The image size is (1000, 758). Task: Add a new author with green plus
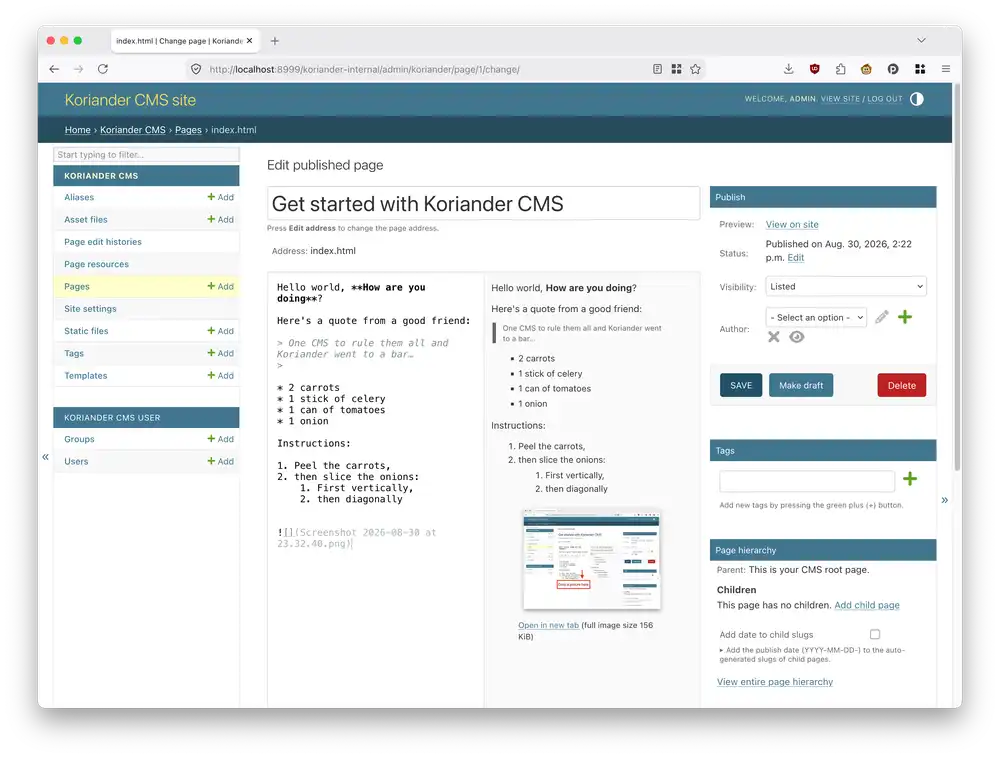pos(905,317)
